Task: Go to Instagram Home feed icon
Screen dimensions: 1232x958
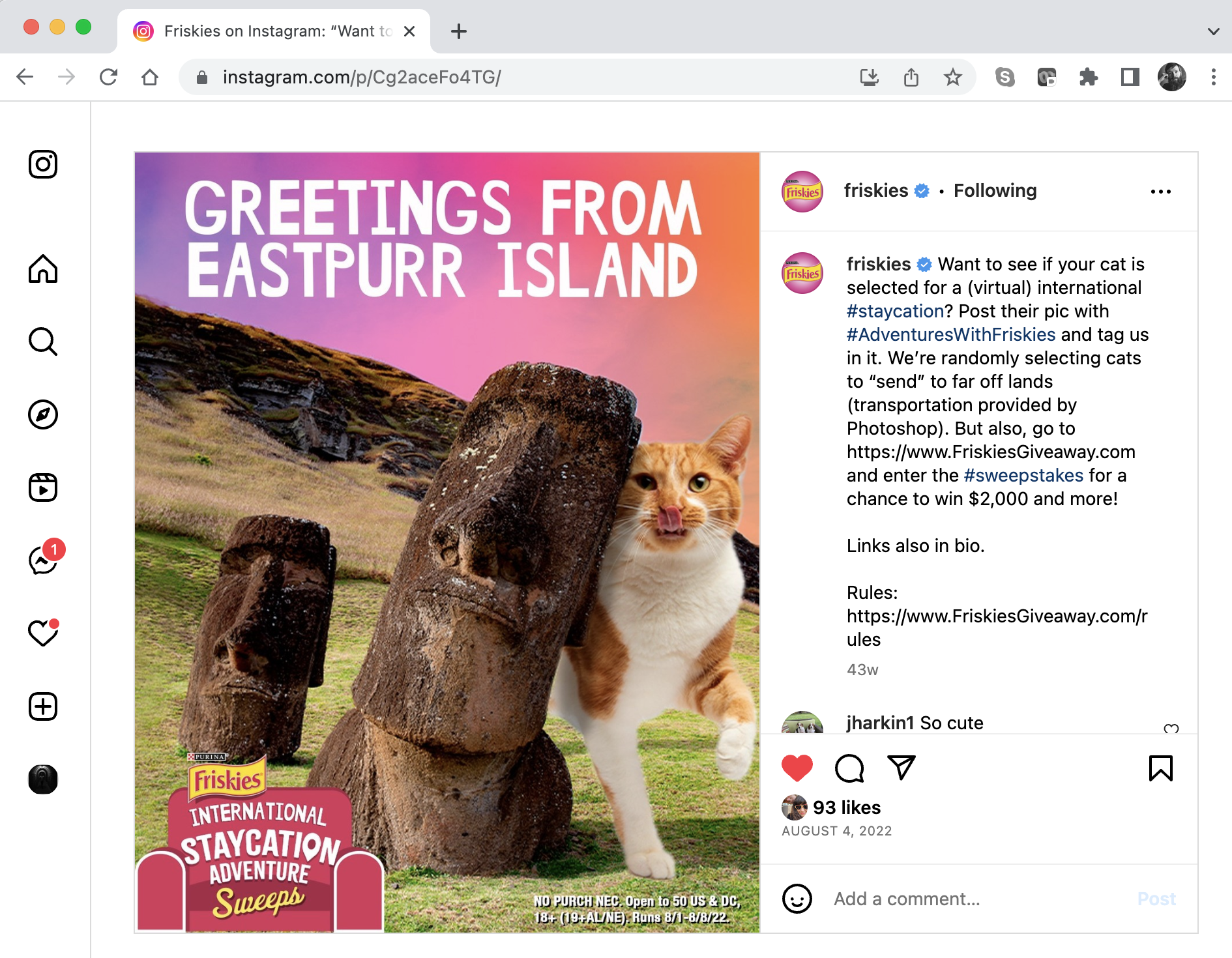Action: click(43, 269)
